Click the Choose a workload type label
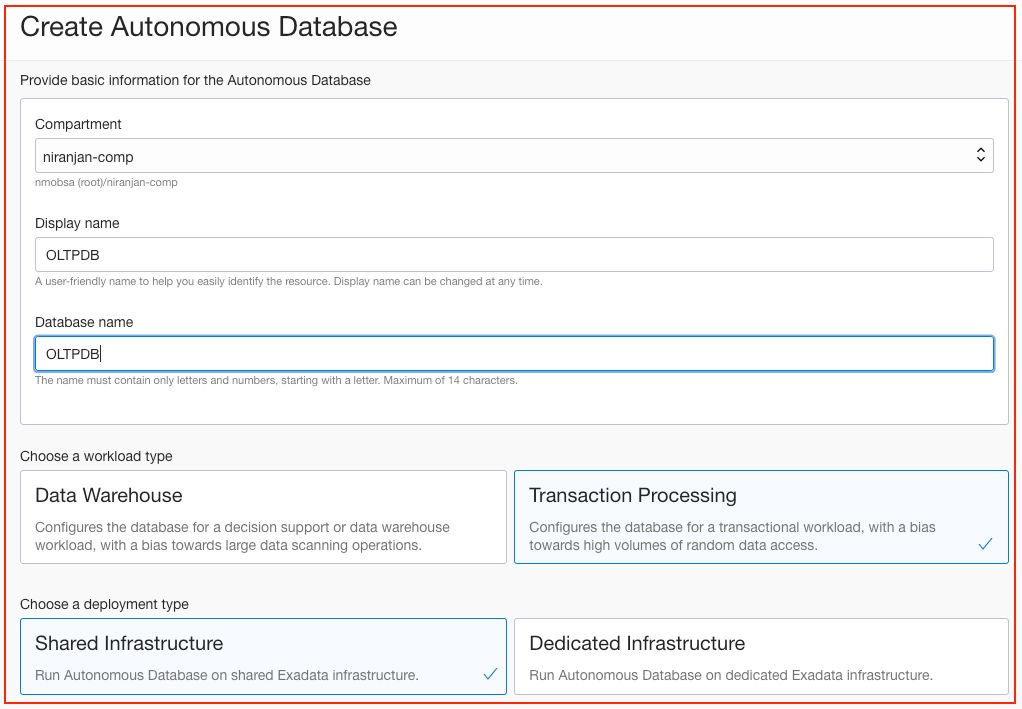1022x709 pixels. coord(96,456)
